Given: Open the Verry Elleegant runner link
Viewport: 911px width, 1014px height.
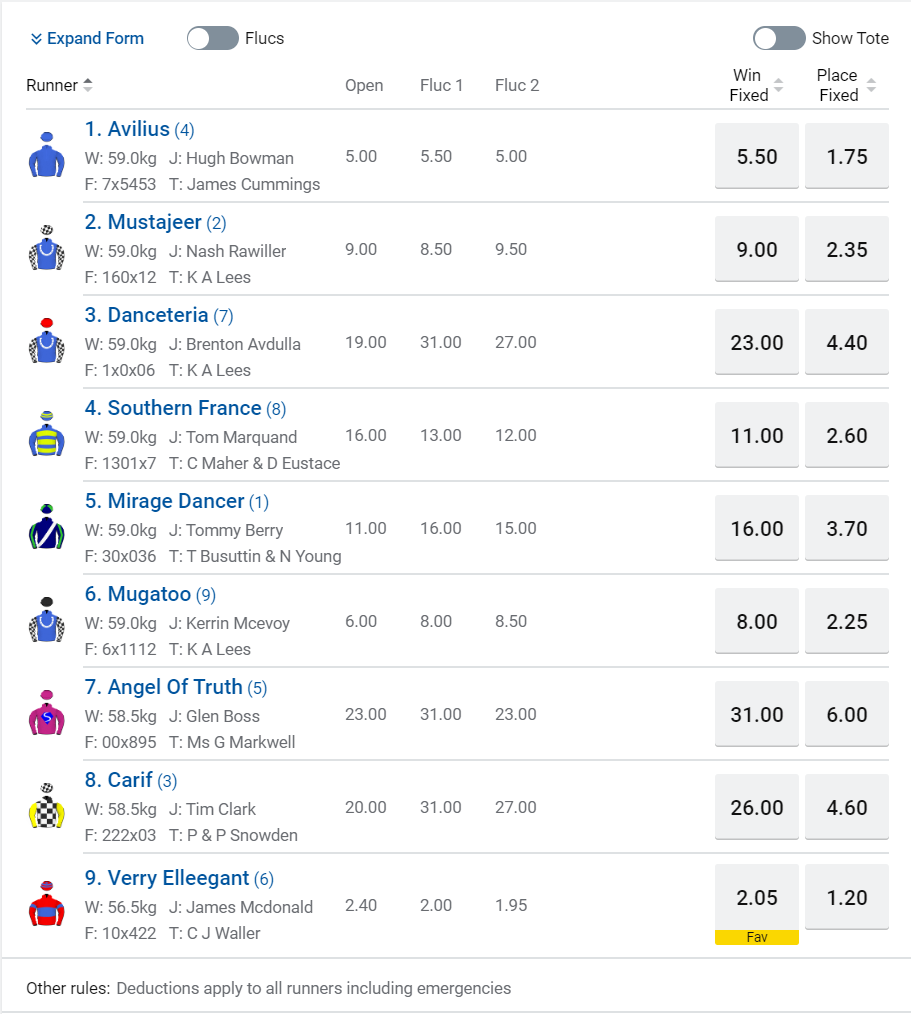Looking at the screenshot, I should coord(166,878).
